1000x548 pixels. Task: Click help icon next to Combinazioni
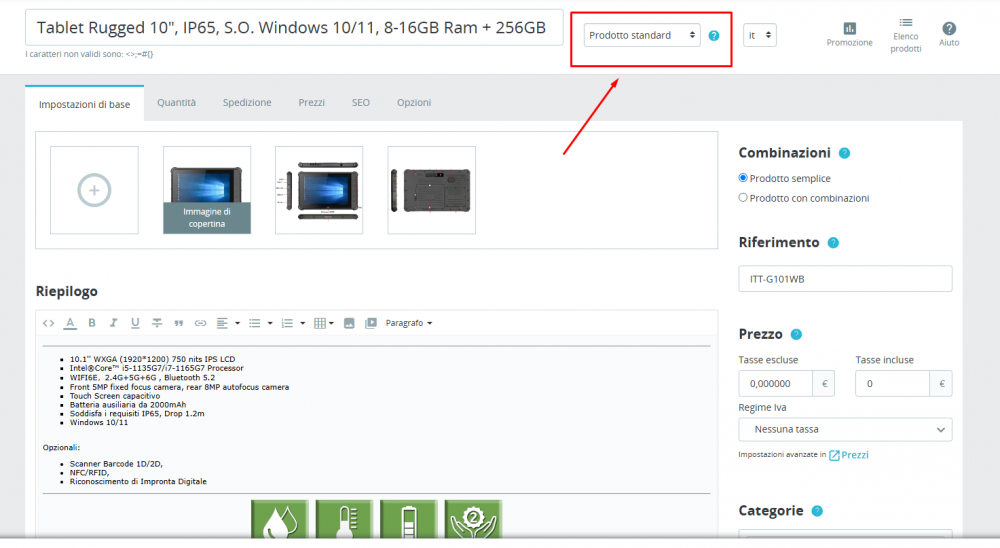pos(844,153)
